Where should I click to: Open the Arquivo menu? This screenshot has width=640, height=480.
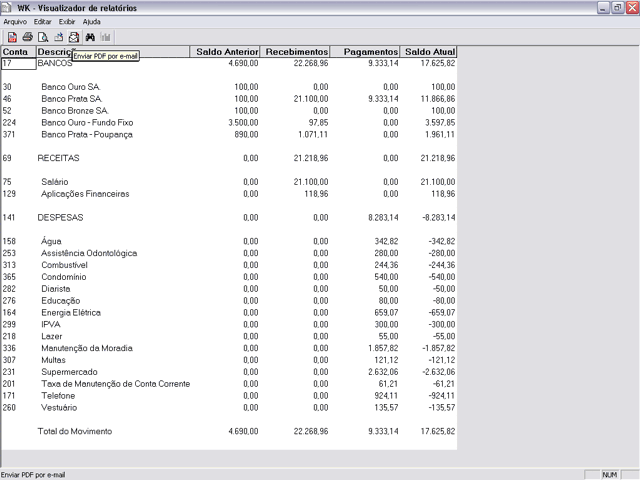(15, 21)
